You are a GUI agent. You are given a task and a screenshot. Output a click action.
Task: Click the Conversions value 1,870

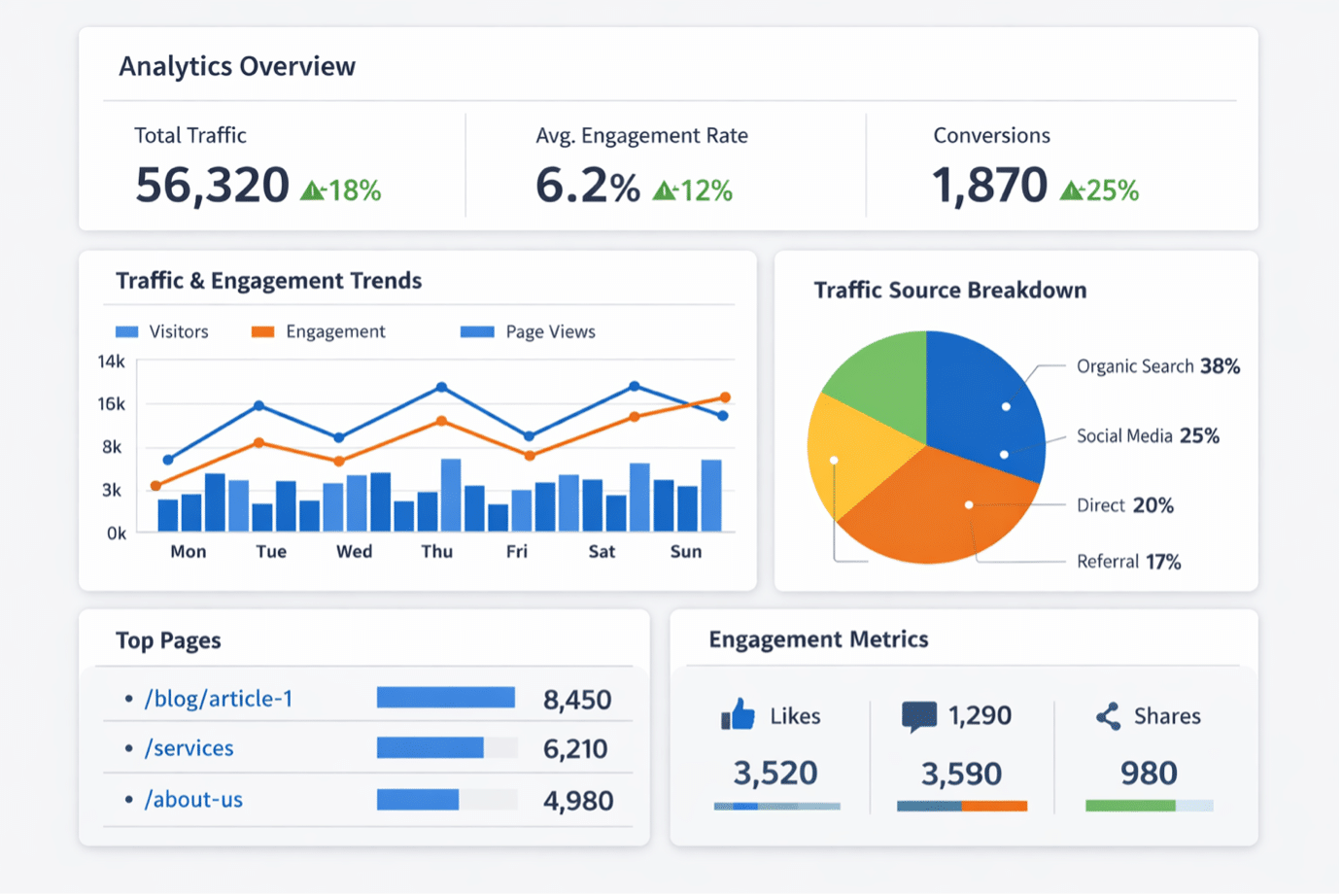(990, 185)
